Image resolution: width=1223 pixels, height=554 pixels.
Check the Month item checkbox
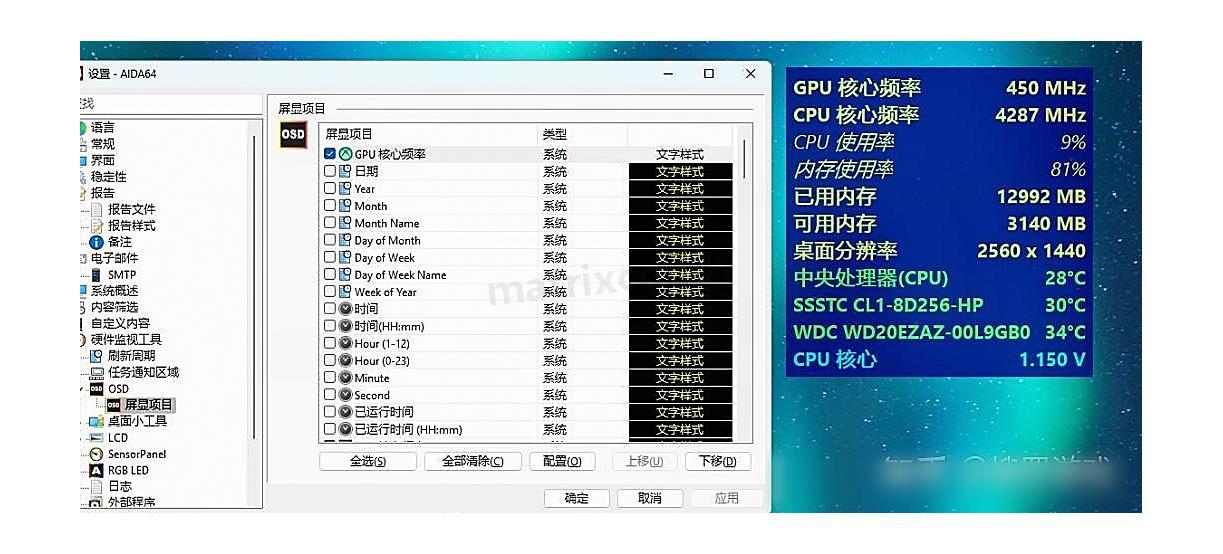[x=330, y=206]
